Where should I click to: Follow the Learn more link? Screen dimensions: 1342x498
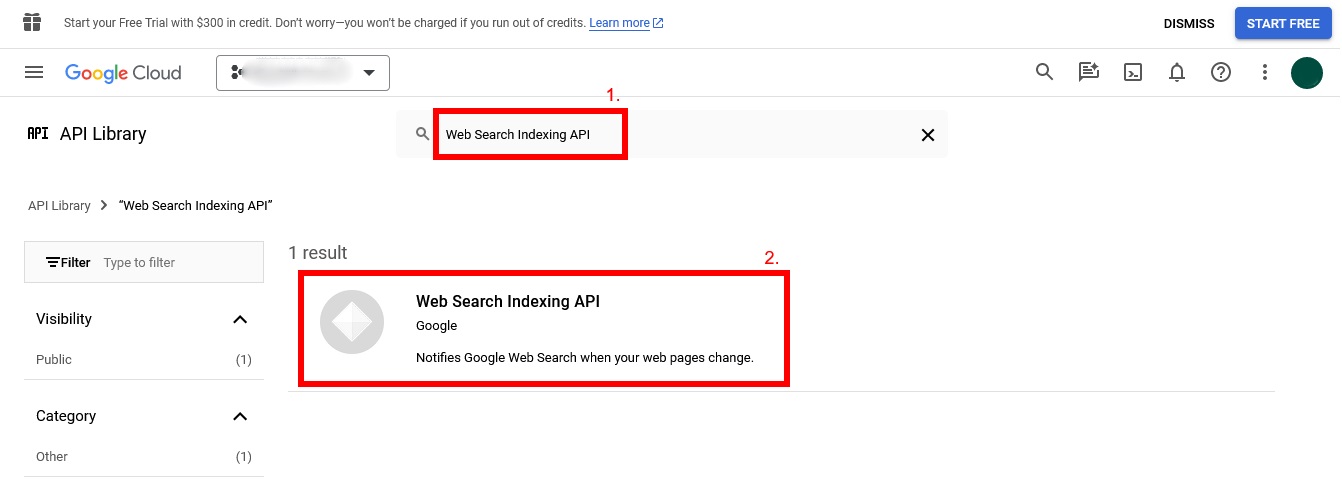[x=626, y=23]
